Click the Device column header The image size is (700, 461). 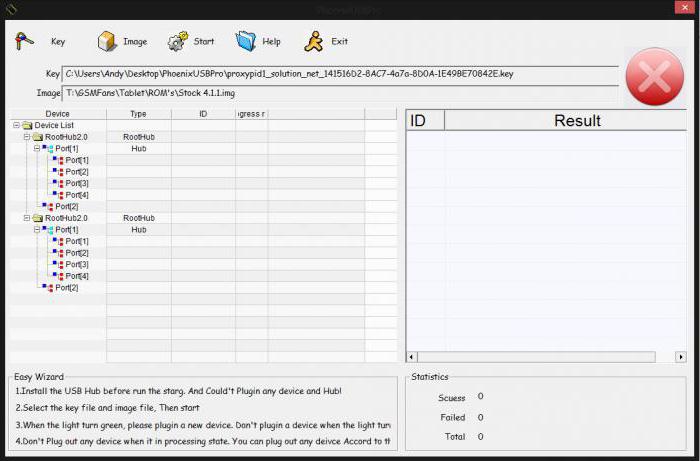57,114
